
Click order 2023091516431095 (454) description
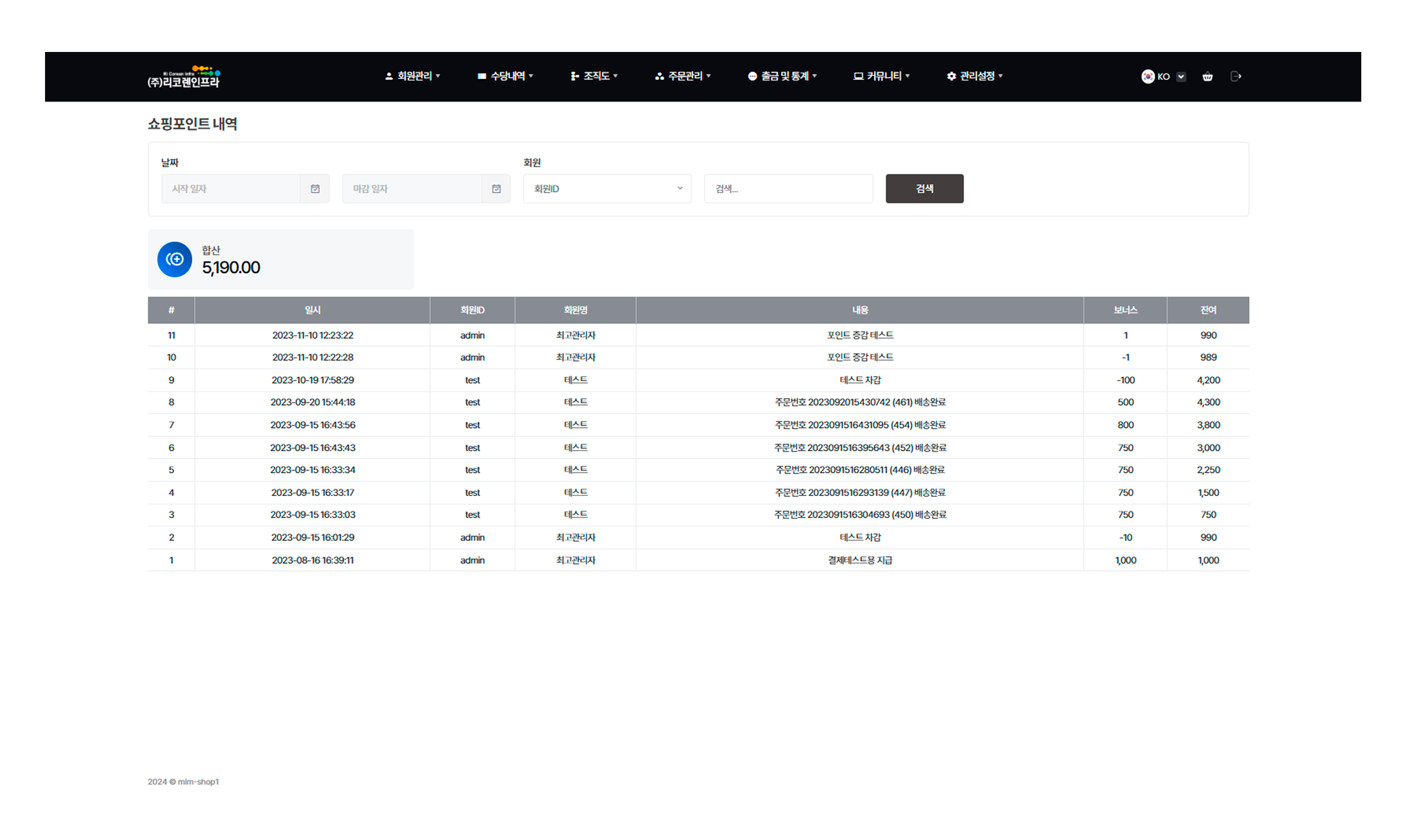coord(860,425)
